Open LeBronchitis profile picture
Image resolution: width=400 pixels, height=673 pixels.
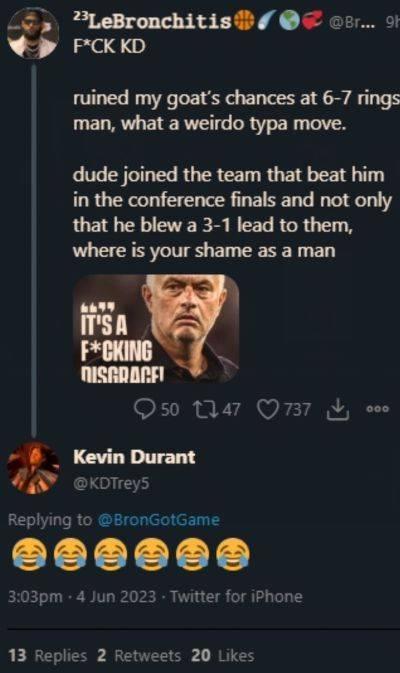(x=33, y=33)
